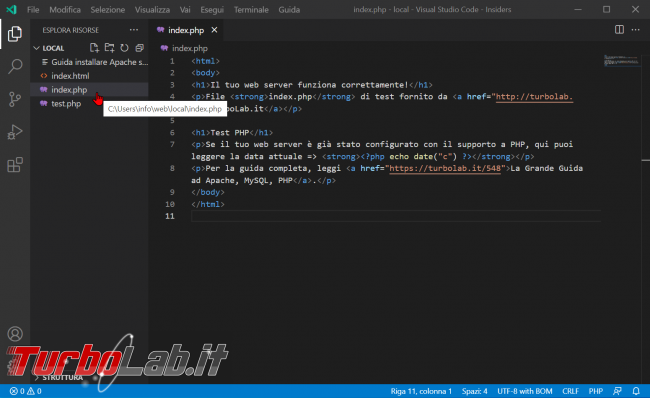Image resolution: width=650 pixels, height=398 pixels.
Task: Place cursor on empty line 11
Action: 395,216
